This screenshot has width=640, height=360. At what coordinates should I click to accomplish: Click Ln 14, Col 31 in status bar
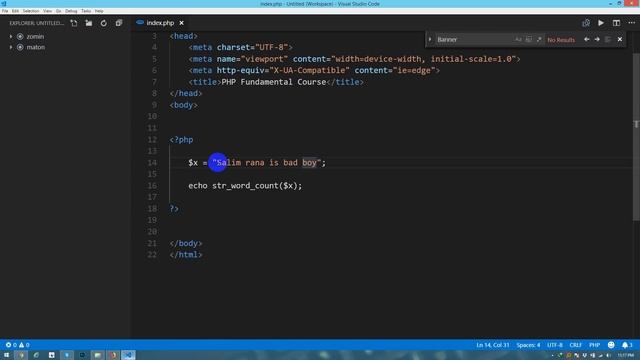click(x=493, y=345)
